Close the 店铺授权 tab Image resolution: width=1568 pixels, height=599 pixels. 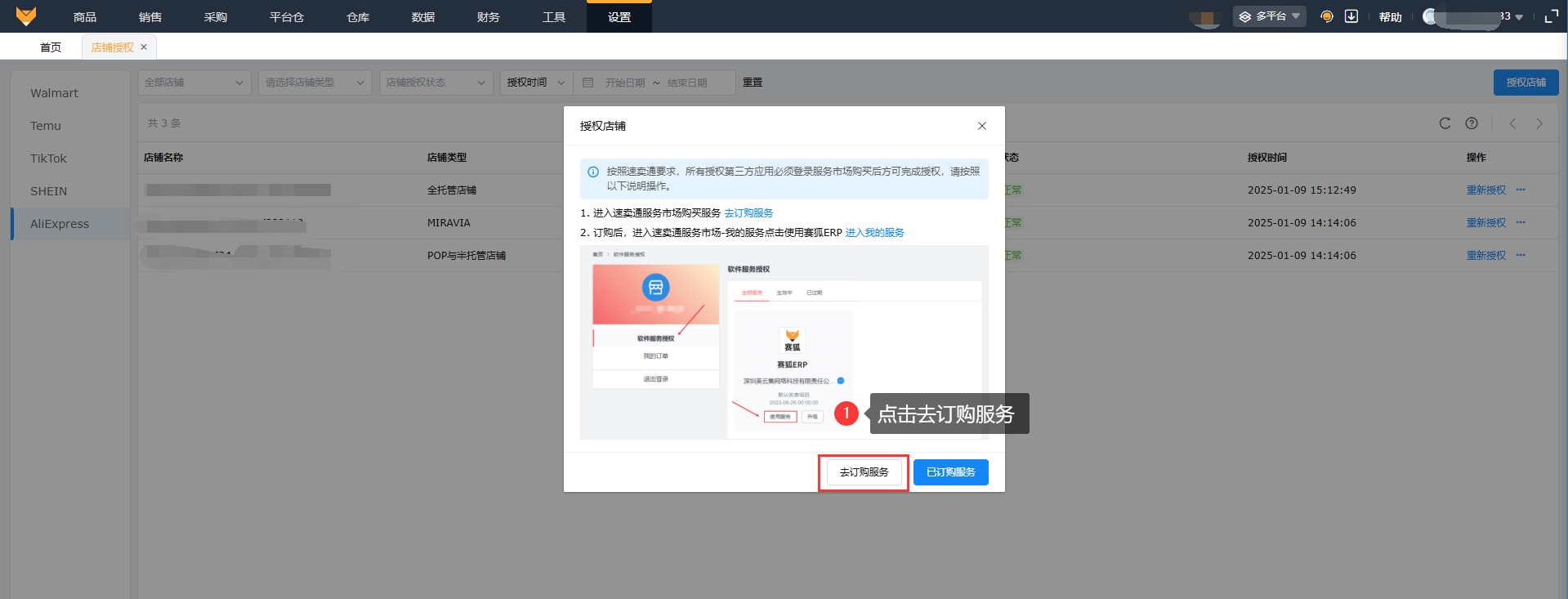tap(144, 47)
